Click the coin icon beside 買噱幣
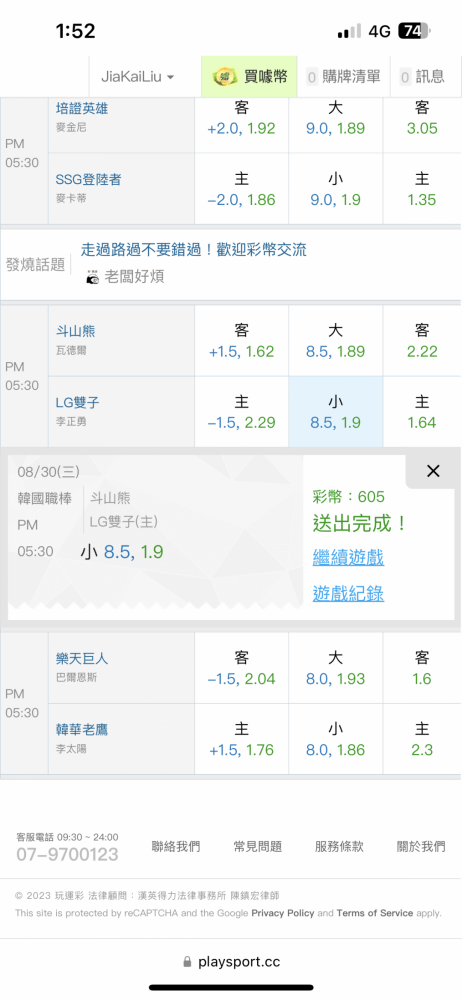The width and height of the screenshot is (462, 1000). [x=222, y=77]
